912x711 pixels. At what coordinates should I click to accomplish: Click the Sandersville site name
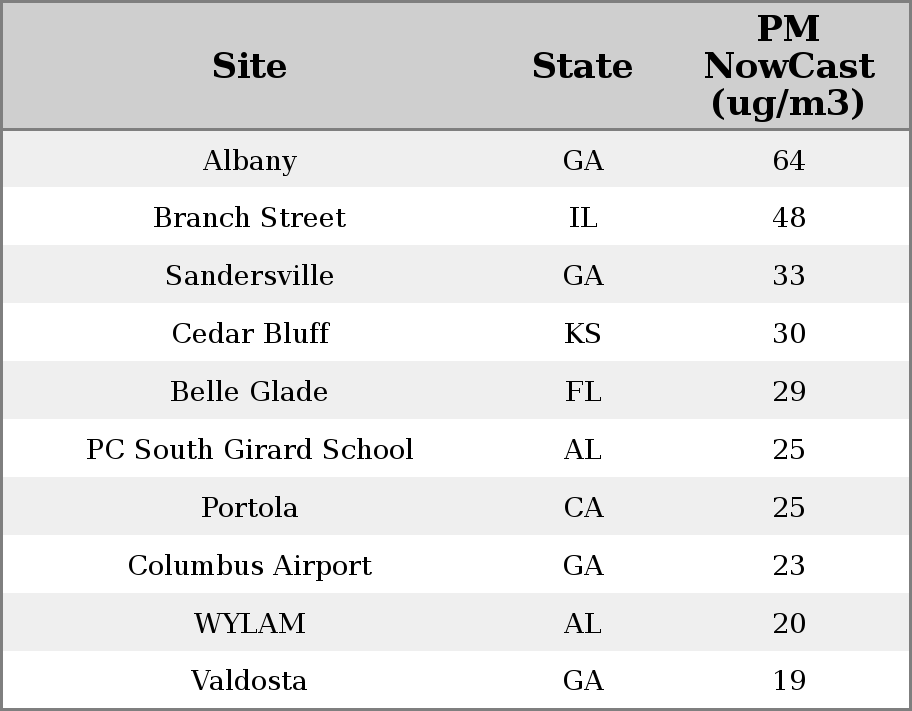pyautogui.click(x=249, y=276)
